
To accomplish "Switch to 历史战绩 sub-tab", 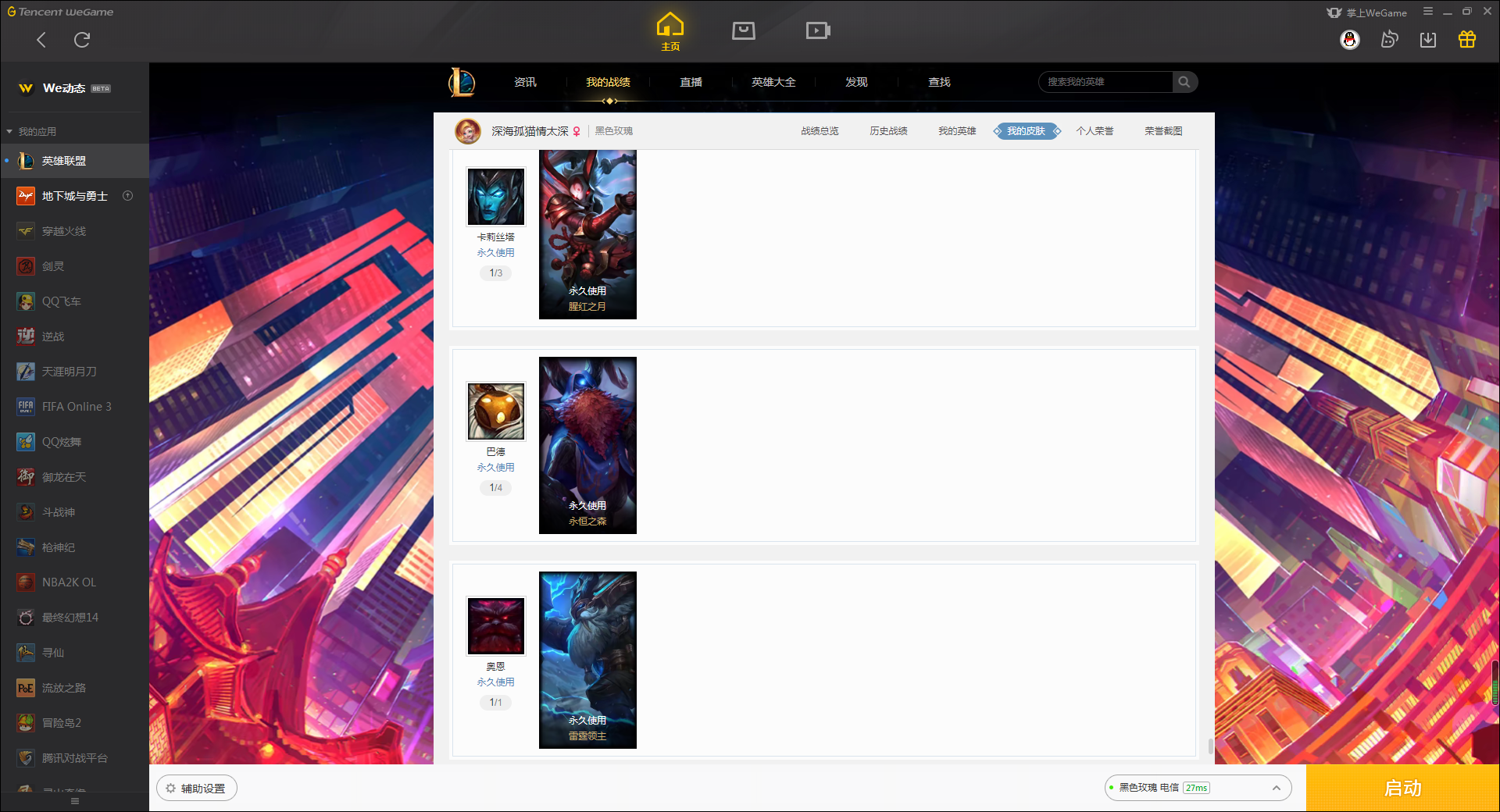I will pyautogui.click(x=888, y=131).
